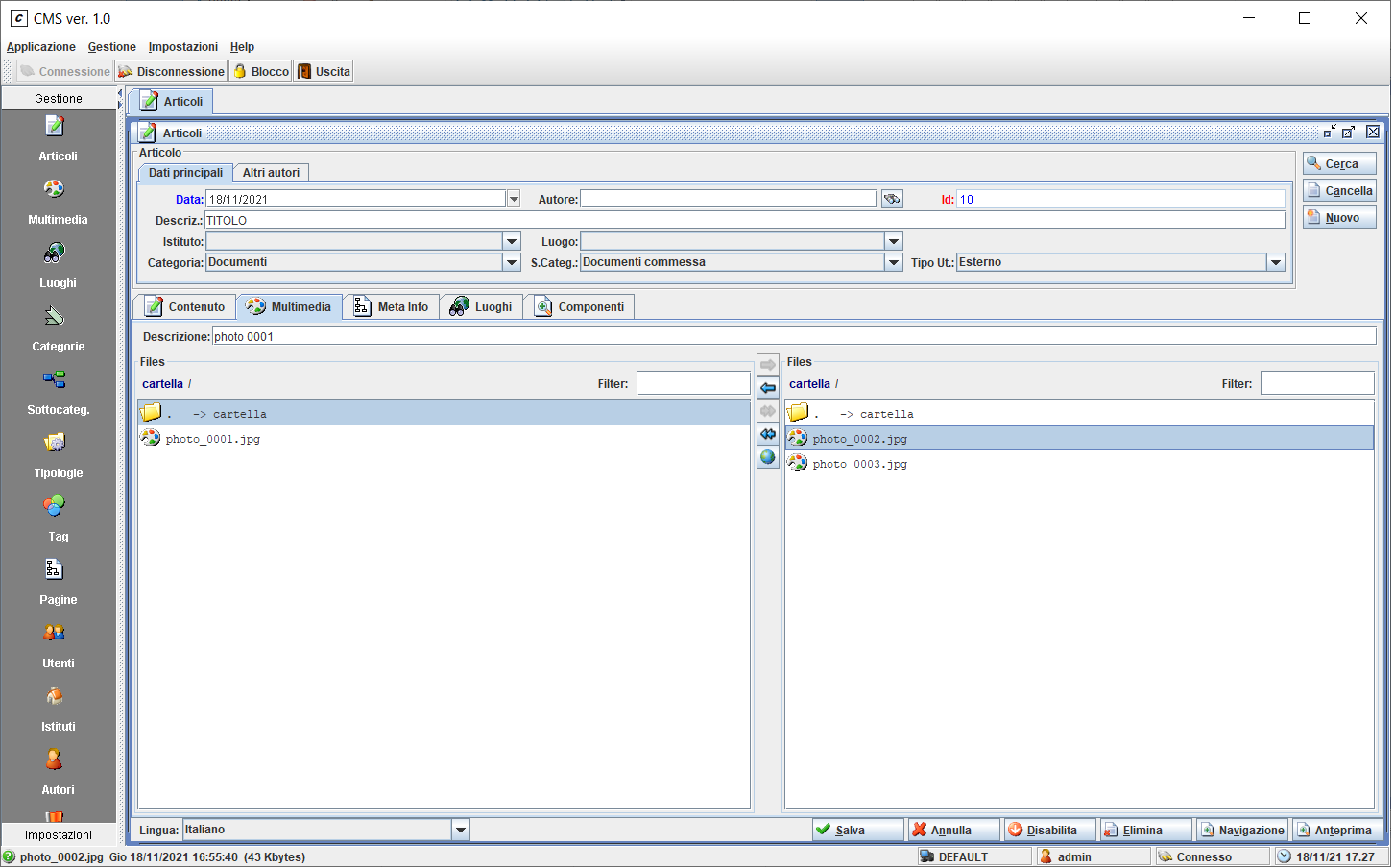Click the Elimina button
This screenshot has height=868, width=1394.
(1146, 830)
